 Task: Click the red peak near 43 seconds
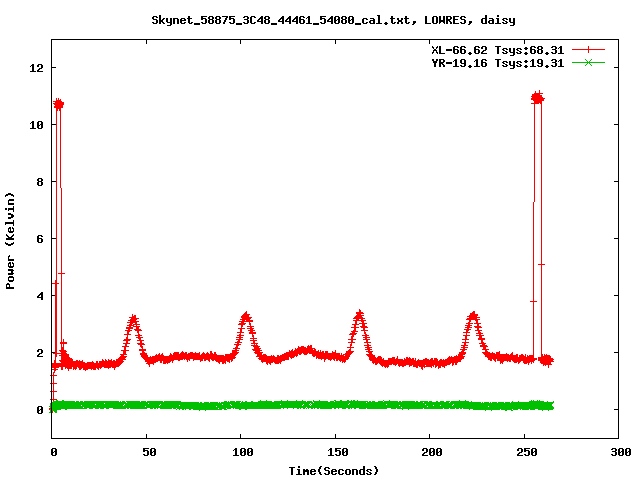click(133, 319)
